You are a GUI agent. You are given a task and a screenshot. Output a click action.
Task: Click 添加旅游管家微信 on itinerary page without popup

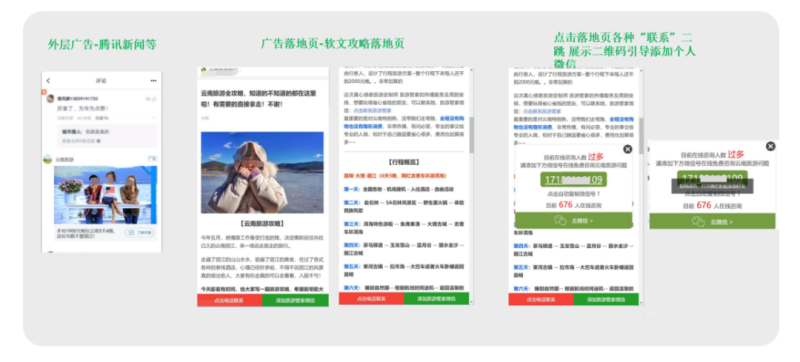(x=436, y=299)
